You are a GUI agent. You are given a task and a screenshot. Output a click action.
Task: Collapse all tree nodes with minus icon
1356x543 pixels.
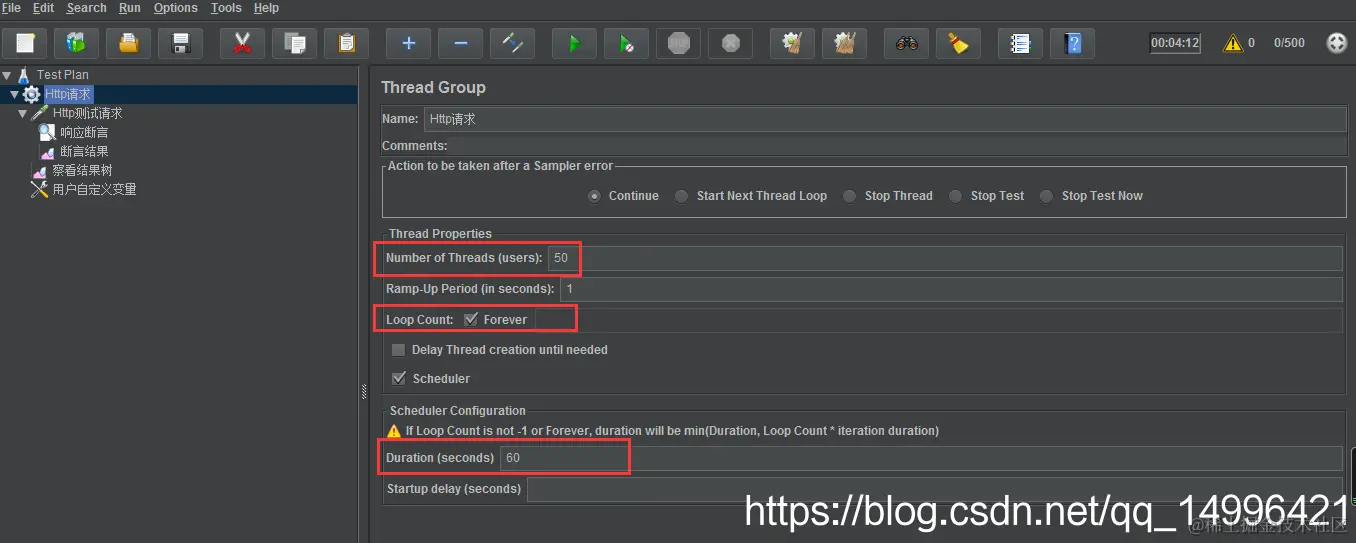click(460, 43)
